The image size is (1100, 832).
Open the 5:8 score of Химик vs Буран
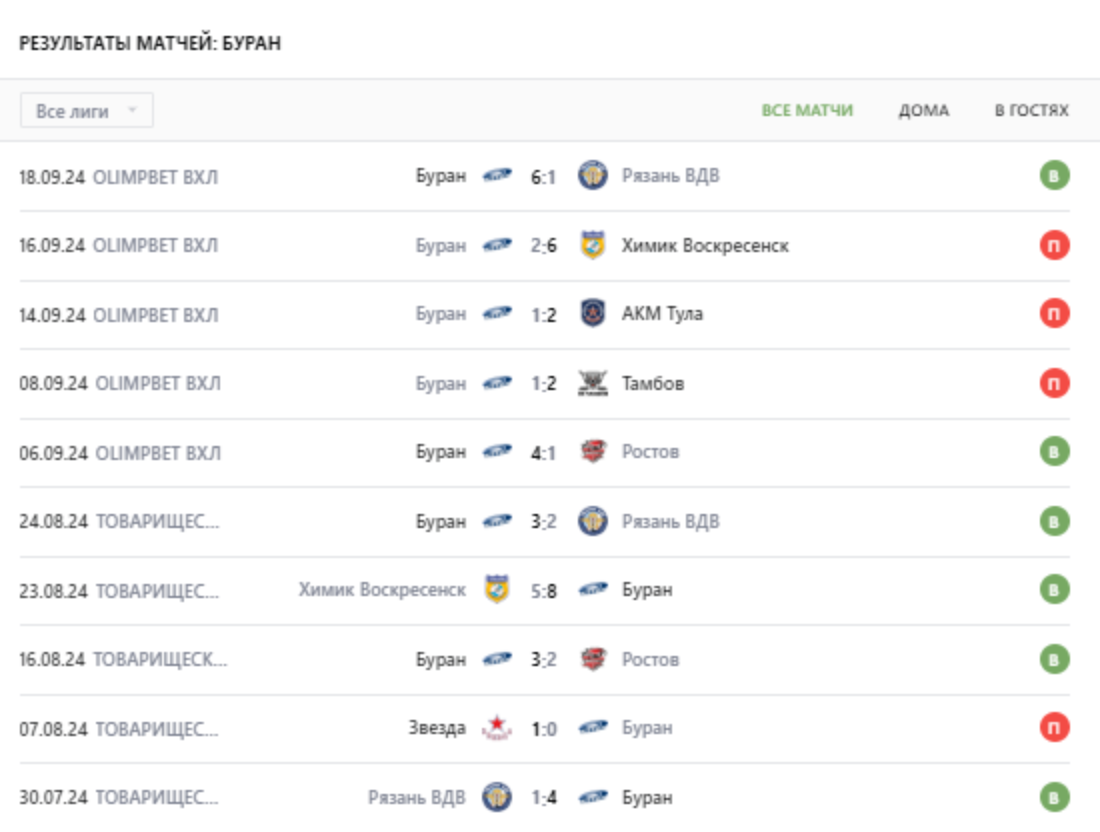click(544, 591)
